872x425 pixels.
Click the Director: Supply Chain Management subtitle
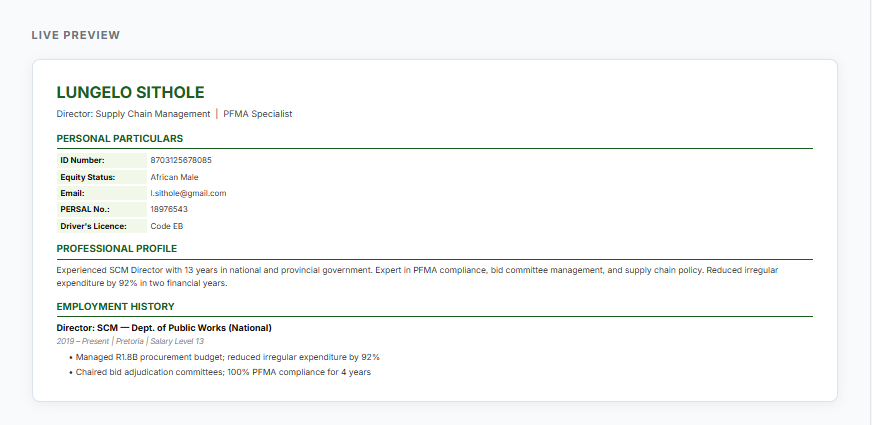134,114
